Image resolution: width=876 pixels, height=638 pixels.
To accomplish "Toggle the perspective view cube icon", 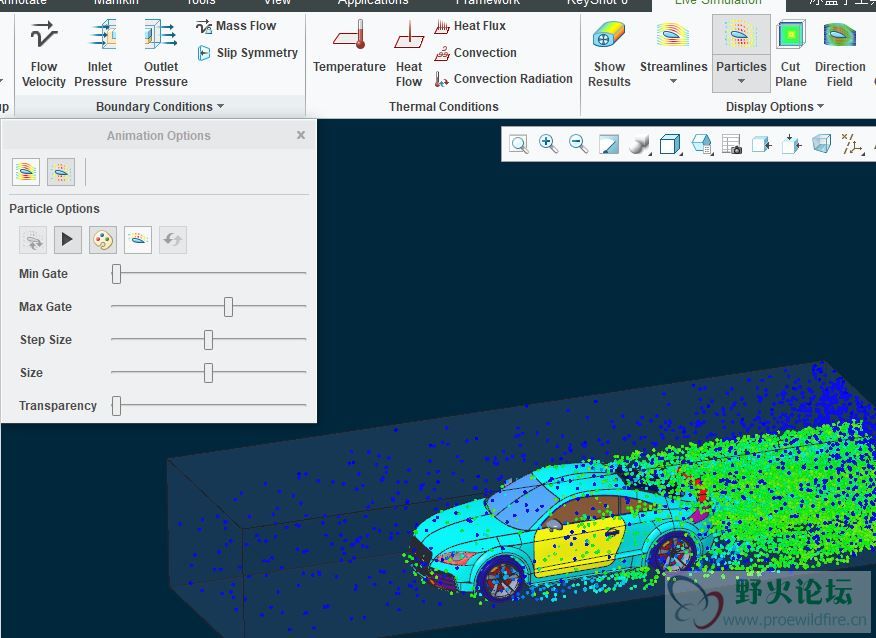I will coord(821,144).
